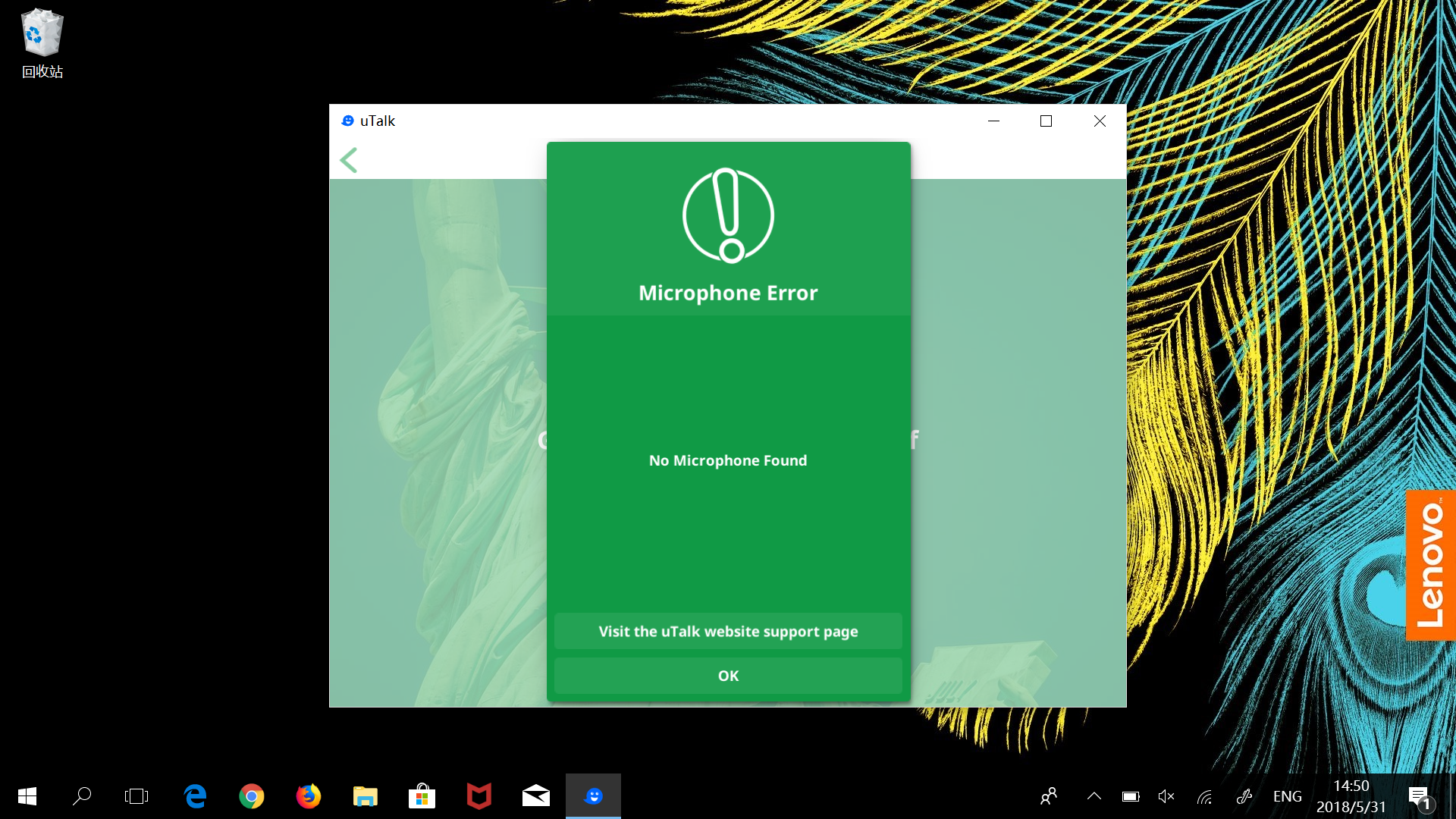This screenshot has width=1456, height=819.
Task: Open taskbar search
Action: (x=82, y=796)
